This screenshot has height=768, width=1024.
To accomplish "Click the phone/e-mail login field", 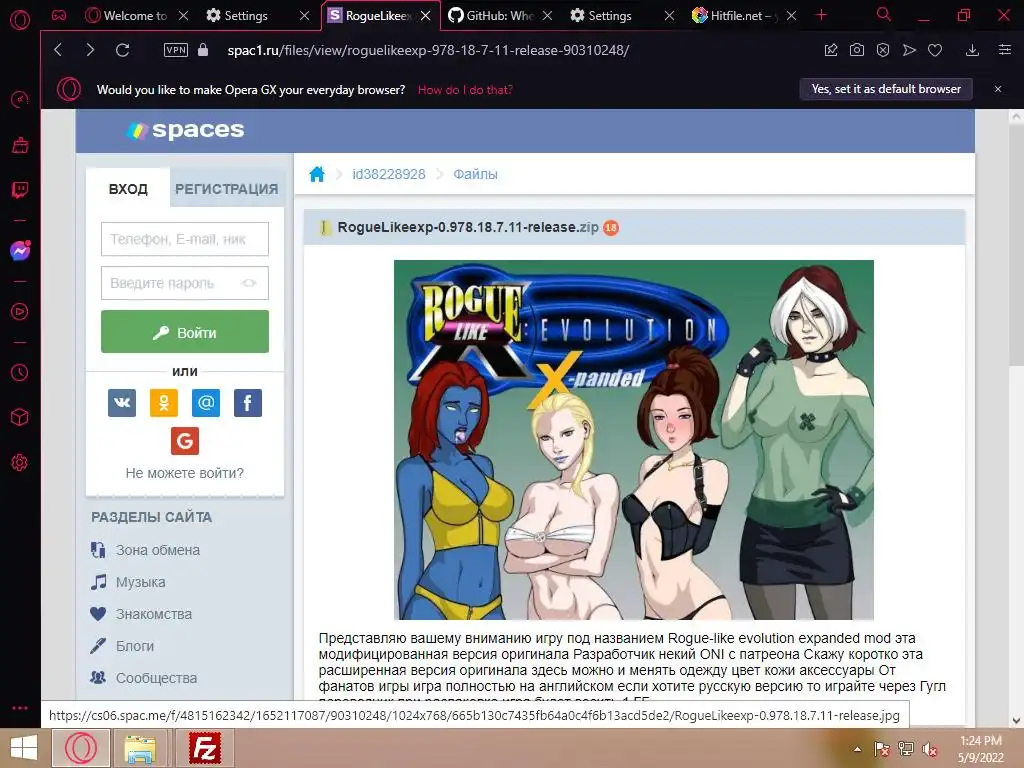I will [185, 239].
